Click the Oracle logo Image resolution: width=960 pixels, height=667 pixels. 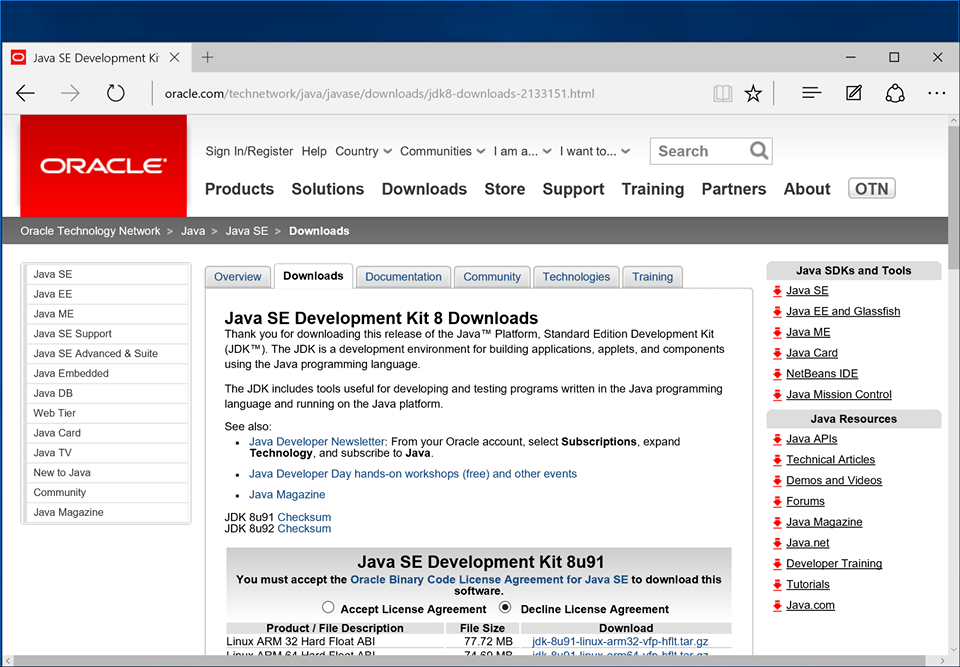(103, 166)
